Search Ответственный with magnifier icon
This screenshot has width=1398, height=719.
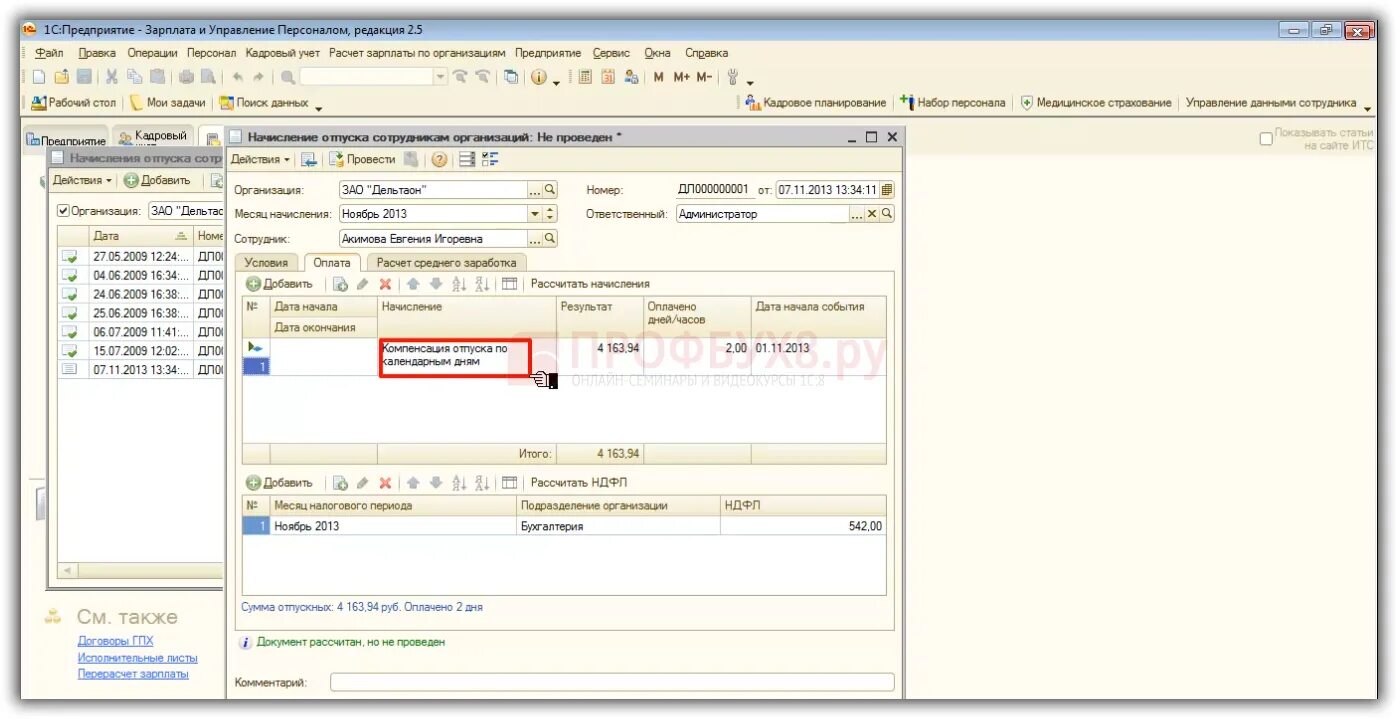click(x=887, y=214)
